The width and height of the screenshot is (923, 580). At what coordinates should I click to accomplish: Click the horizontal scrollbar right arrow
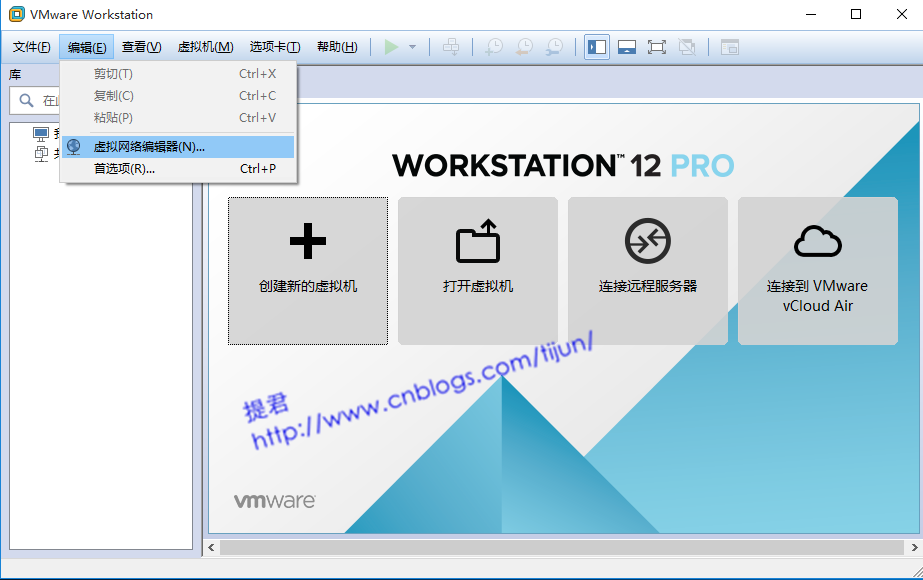(x=914, y=548)
